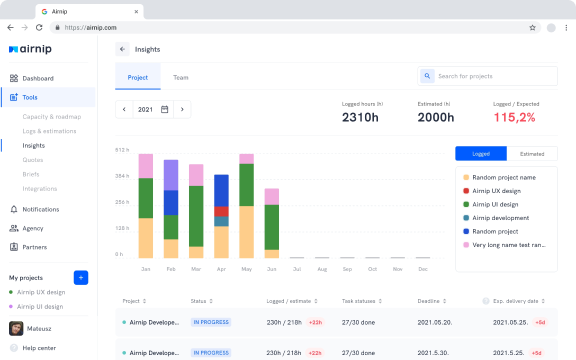Select the Estimated chart toggle
Viewport: 576px width, 360px height.
tap(532, 154)
